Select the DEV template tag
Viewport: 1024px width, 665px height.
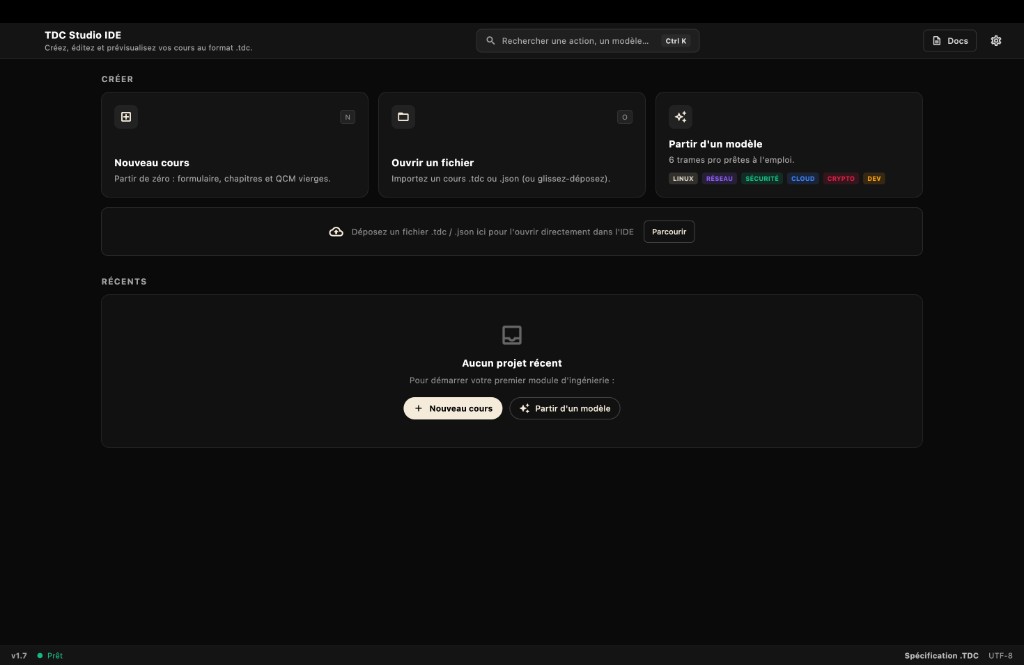click(874, 178)
